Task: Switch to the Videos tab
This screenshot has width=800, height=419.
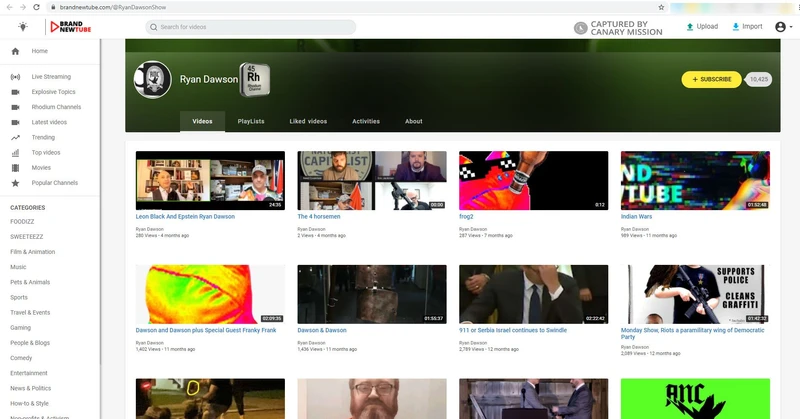Action: tap(202, 121)
